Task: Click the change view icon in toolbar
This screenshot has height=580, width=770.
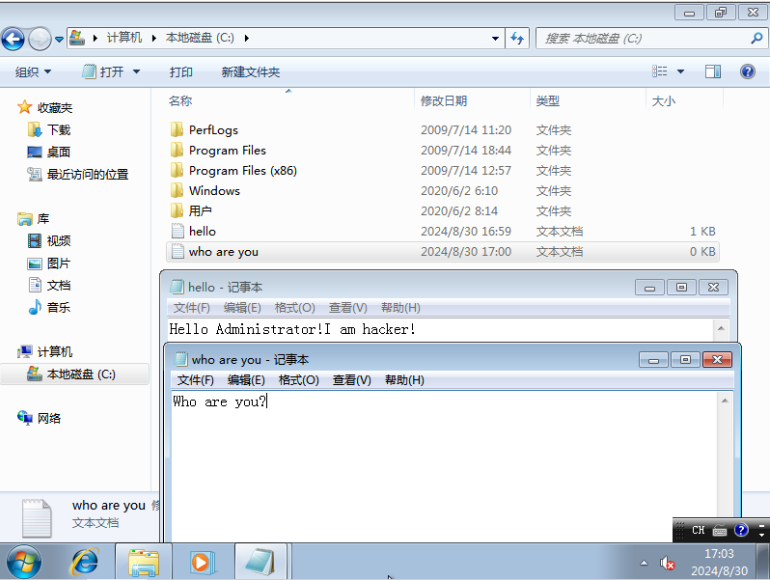Action: [x=660, y=72]
